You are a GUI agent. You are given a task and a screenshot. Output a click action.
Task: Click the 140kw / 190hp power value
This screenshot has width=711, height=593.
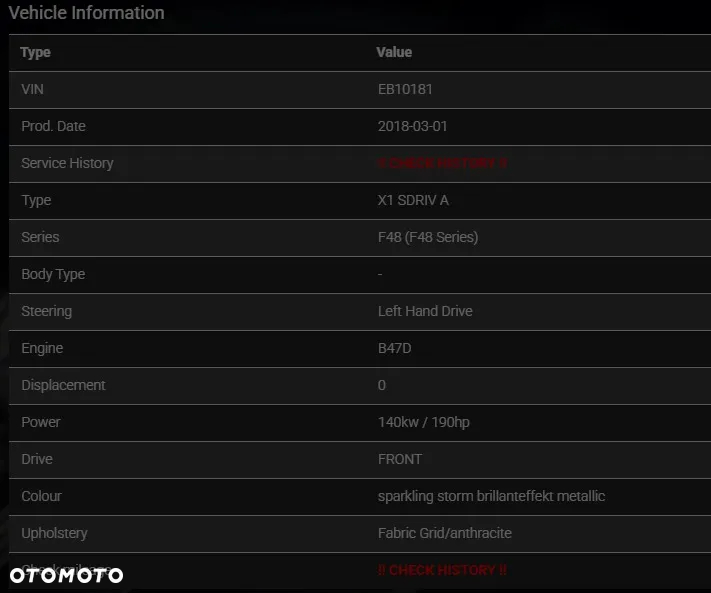424,422
